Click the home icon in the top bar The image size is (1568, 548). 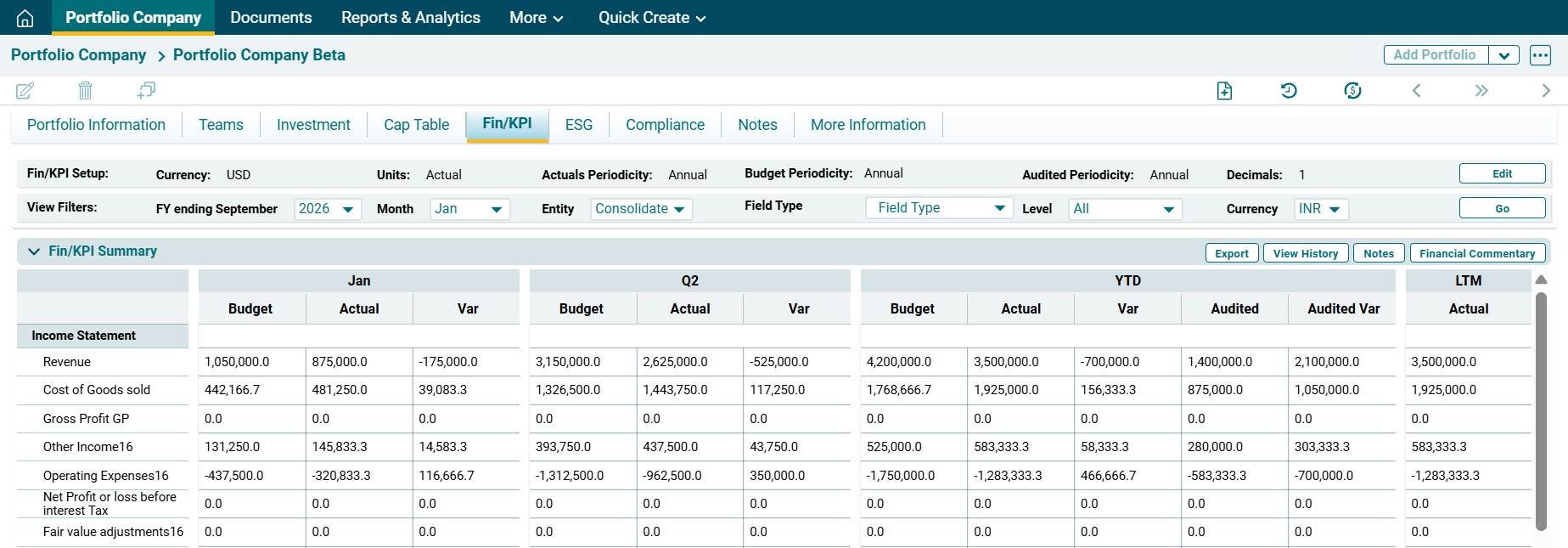coord(25,18)
